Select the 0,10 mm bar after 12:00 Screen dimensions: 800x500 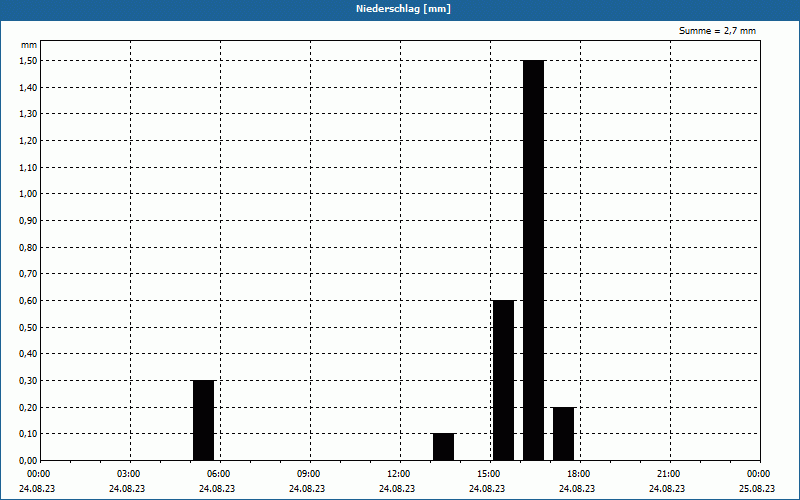point(443,447)
